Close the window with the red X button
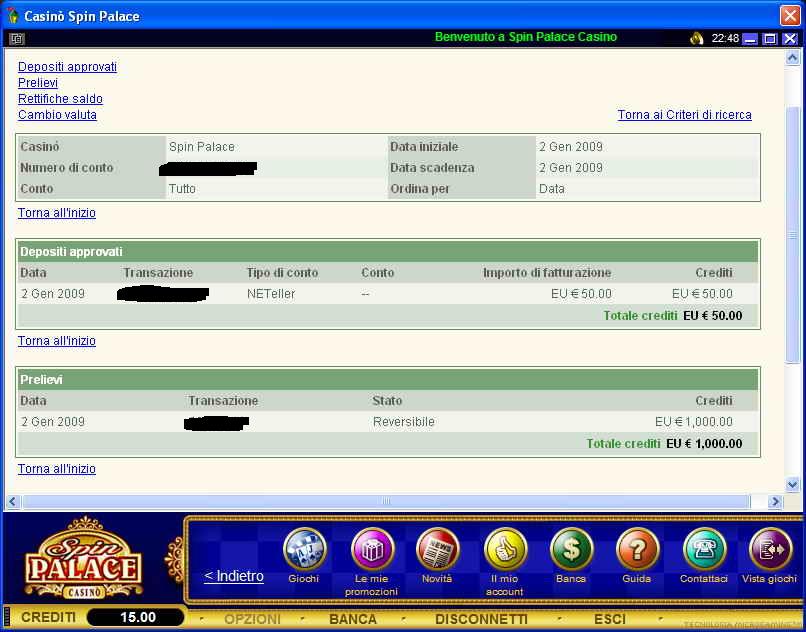Screen dimensions: 806x632 (790, 15)
